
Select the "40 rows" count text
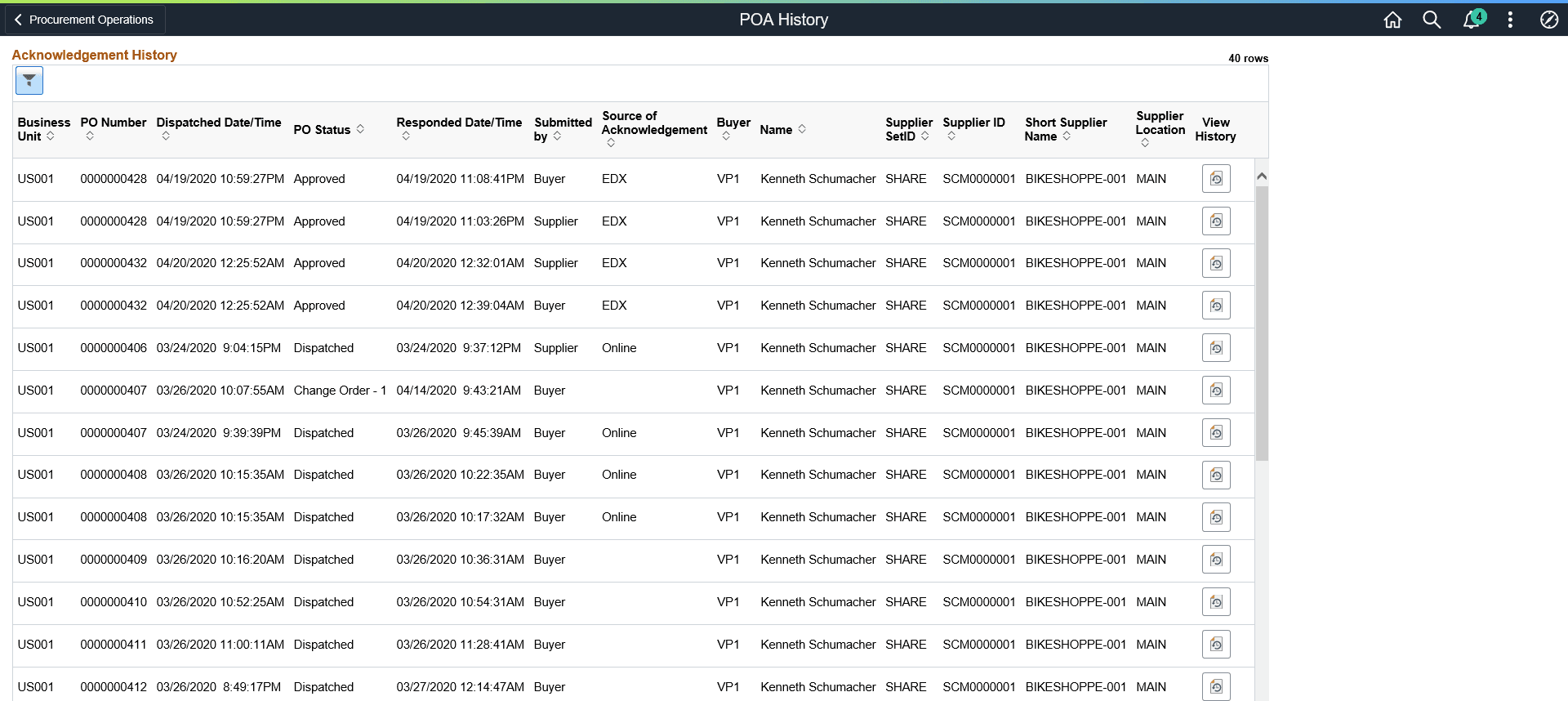(1248, 58)
